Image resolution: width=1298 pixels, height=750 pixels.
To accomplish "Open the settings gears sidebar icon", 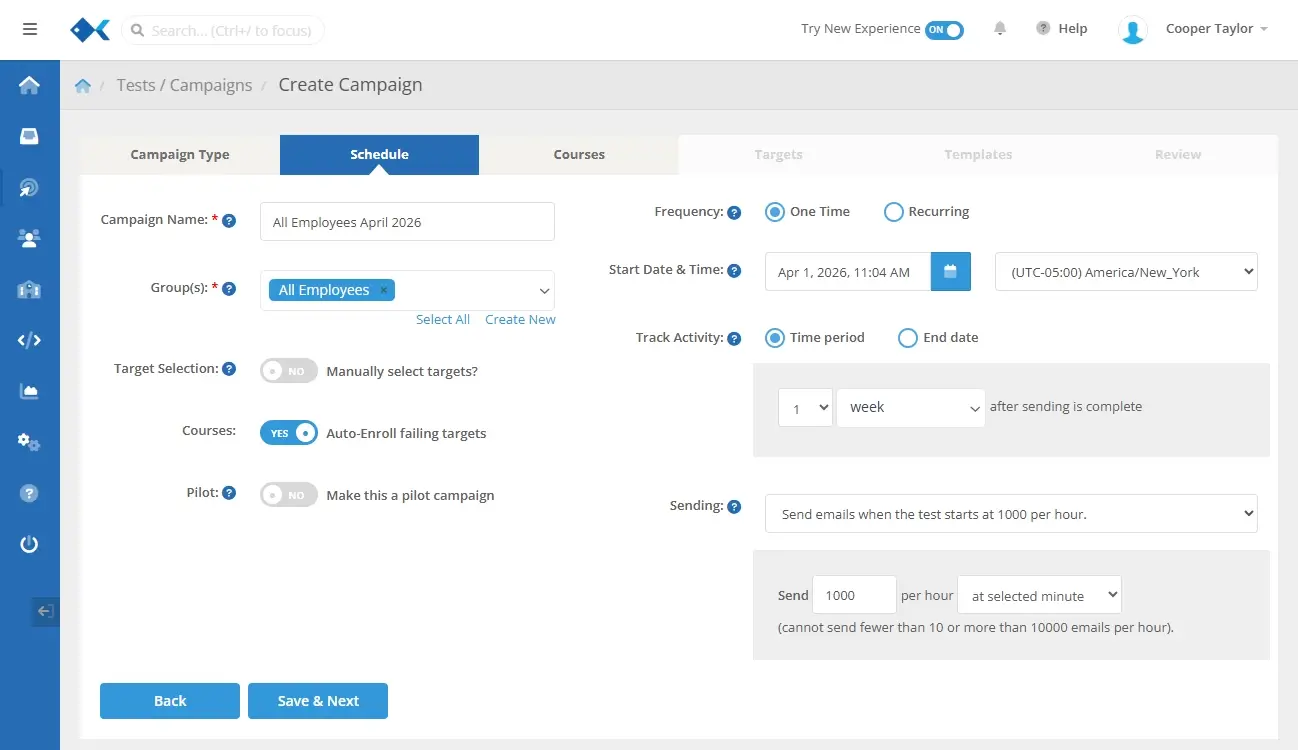I will (29, 442).
